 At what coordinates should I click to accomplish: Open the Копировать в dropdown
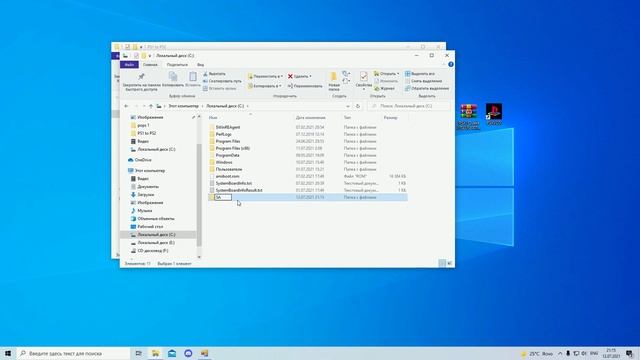(x=265, y=86)
